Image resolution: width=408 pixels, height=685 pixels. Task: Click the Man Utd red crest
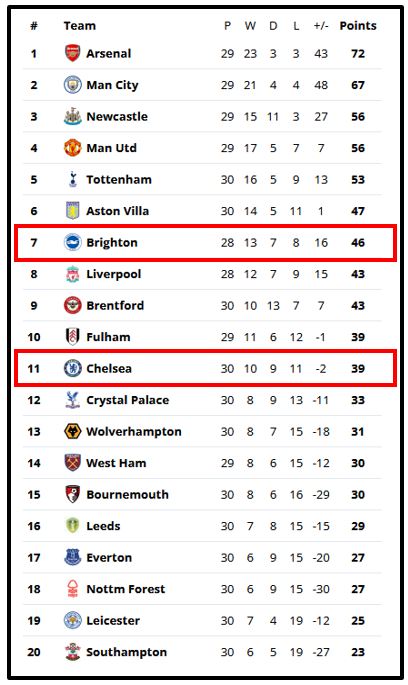(73, 148)
